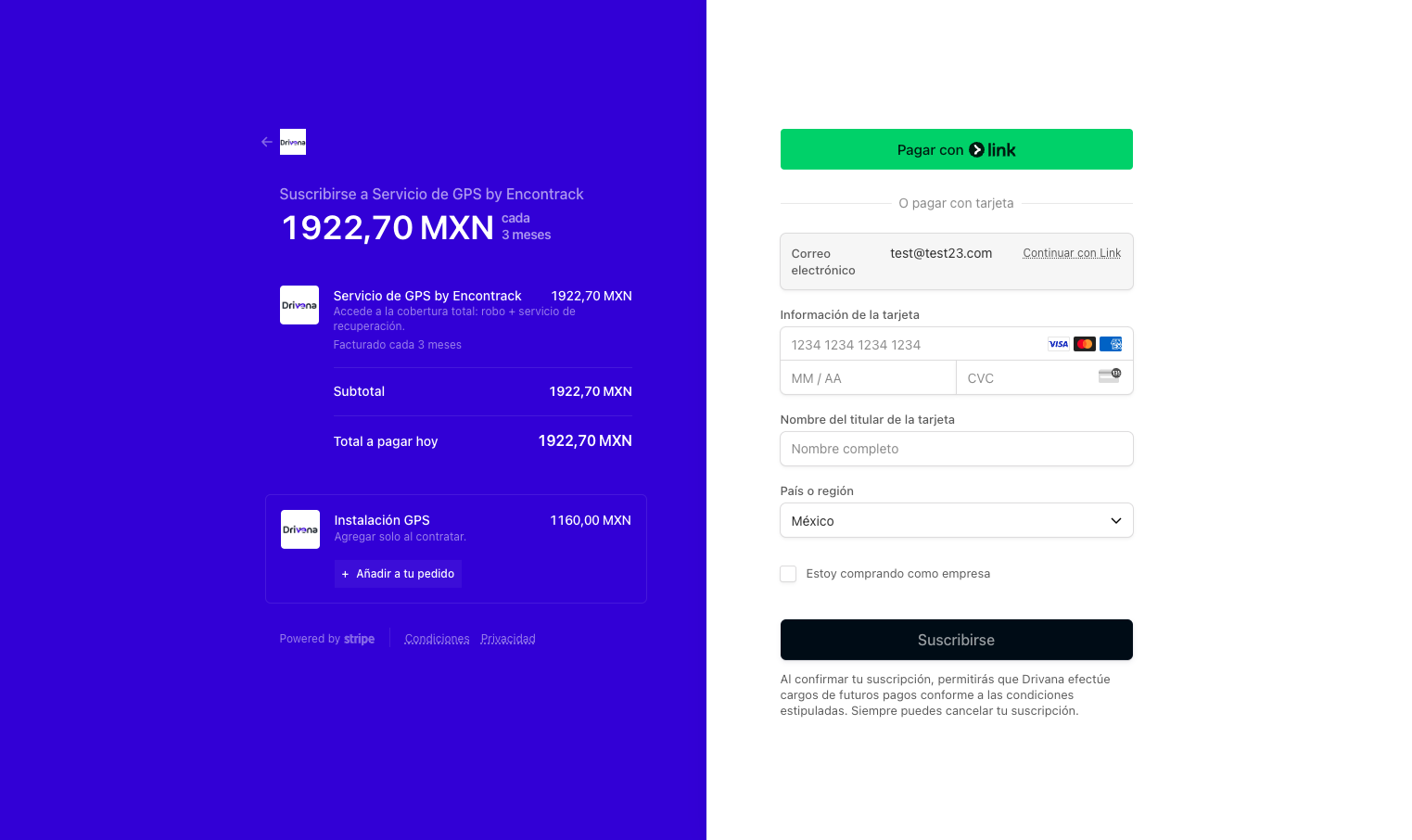The height and width of the screenshot is (840, 1412).
Task: Open the Privacidad link
Action: [x=508, y=639]
